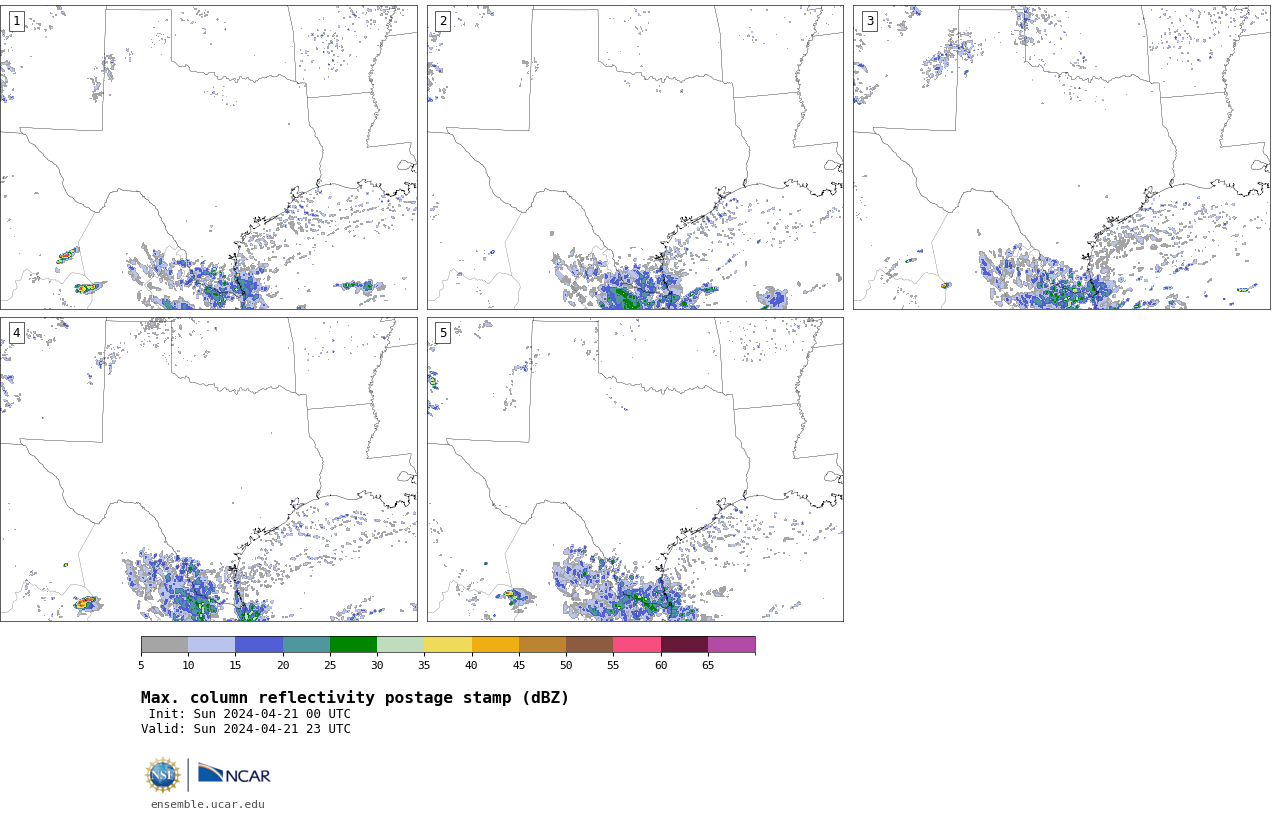Click the ensemble.ucar.edu text
The width and height of the screenshot is (1280, 815).
(208, 804)
